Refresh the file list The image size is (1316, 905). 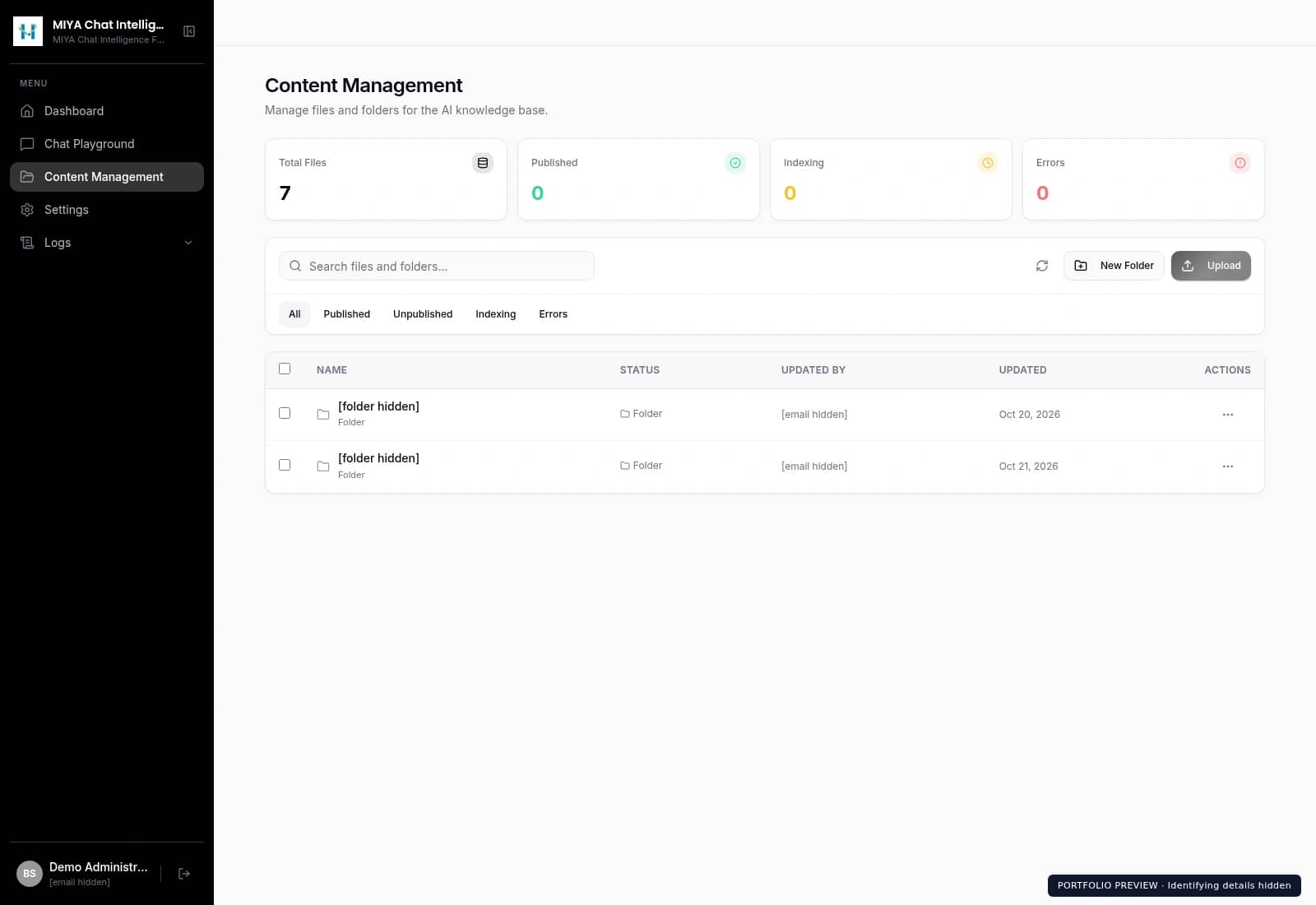point(1042,266)
